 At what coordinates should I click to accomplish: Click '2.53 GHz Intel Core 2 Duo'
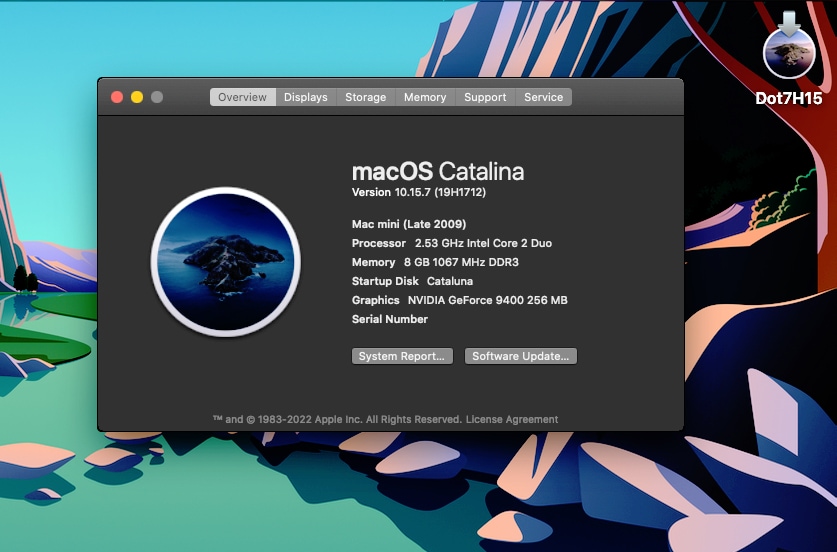point(484,243)
